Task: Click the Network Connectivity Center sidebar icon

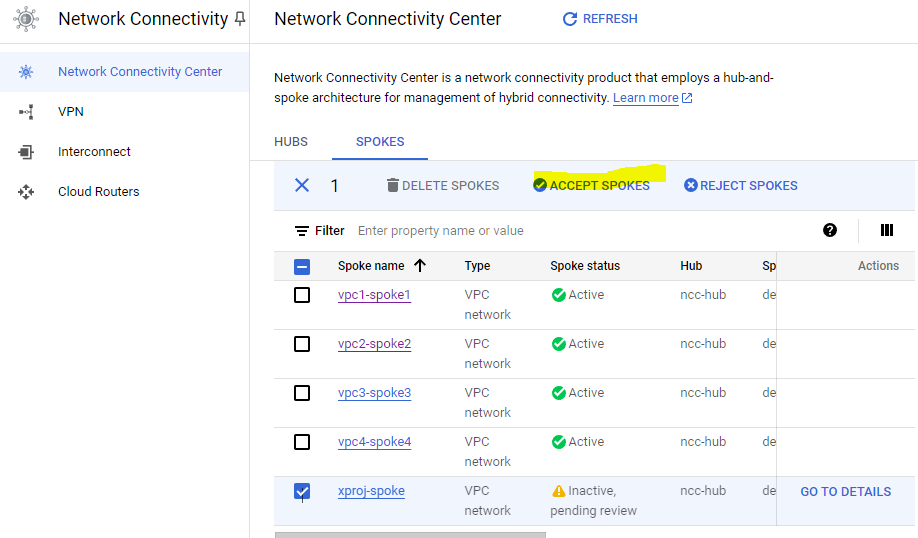Action: (26, 72)
